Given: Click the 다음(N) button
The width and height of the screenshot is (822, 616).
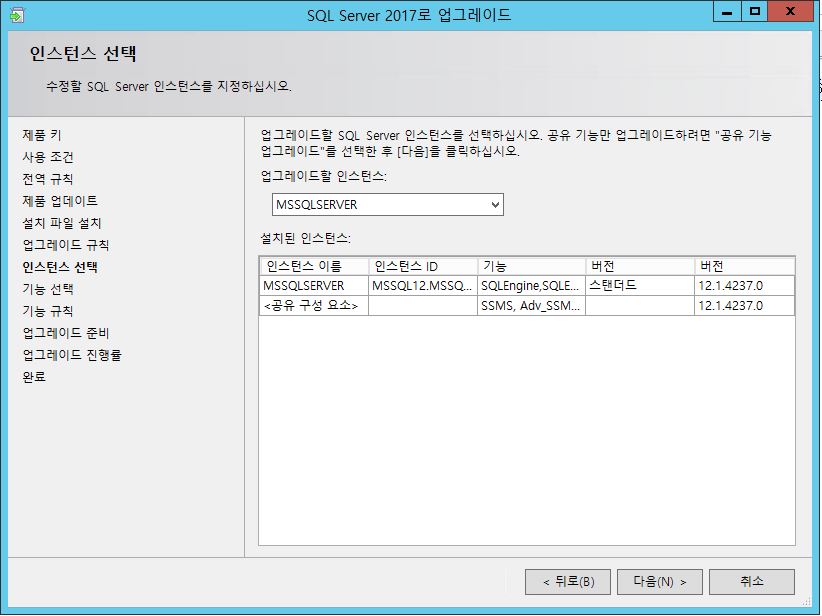Looking at the screenshot, I should click(659, 581).
